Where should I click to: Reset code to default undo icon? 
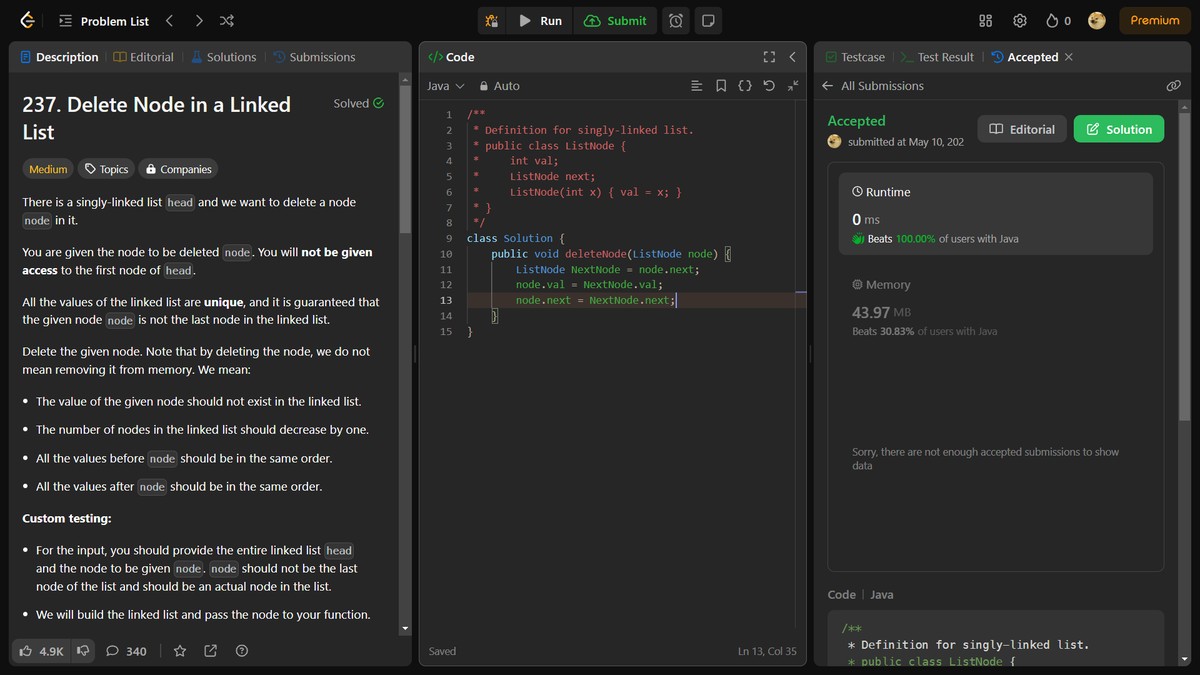pos(769,86)
